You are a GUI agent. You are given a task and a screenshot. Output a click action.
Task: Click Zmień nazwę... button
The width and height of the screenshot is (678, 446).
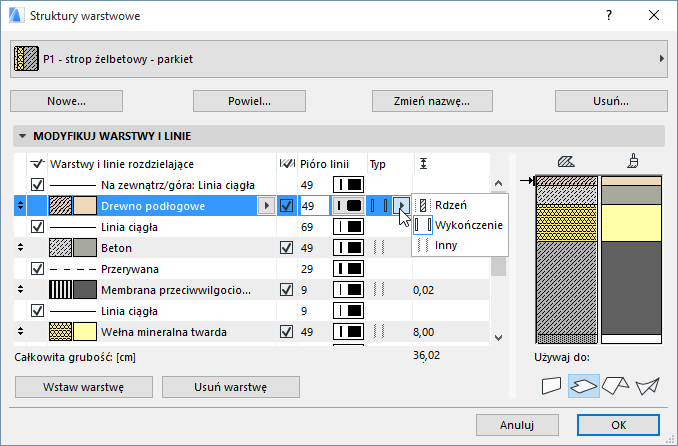coord(432,101)
